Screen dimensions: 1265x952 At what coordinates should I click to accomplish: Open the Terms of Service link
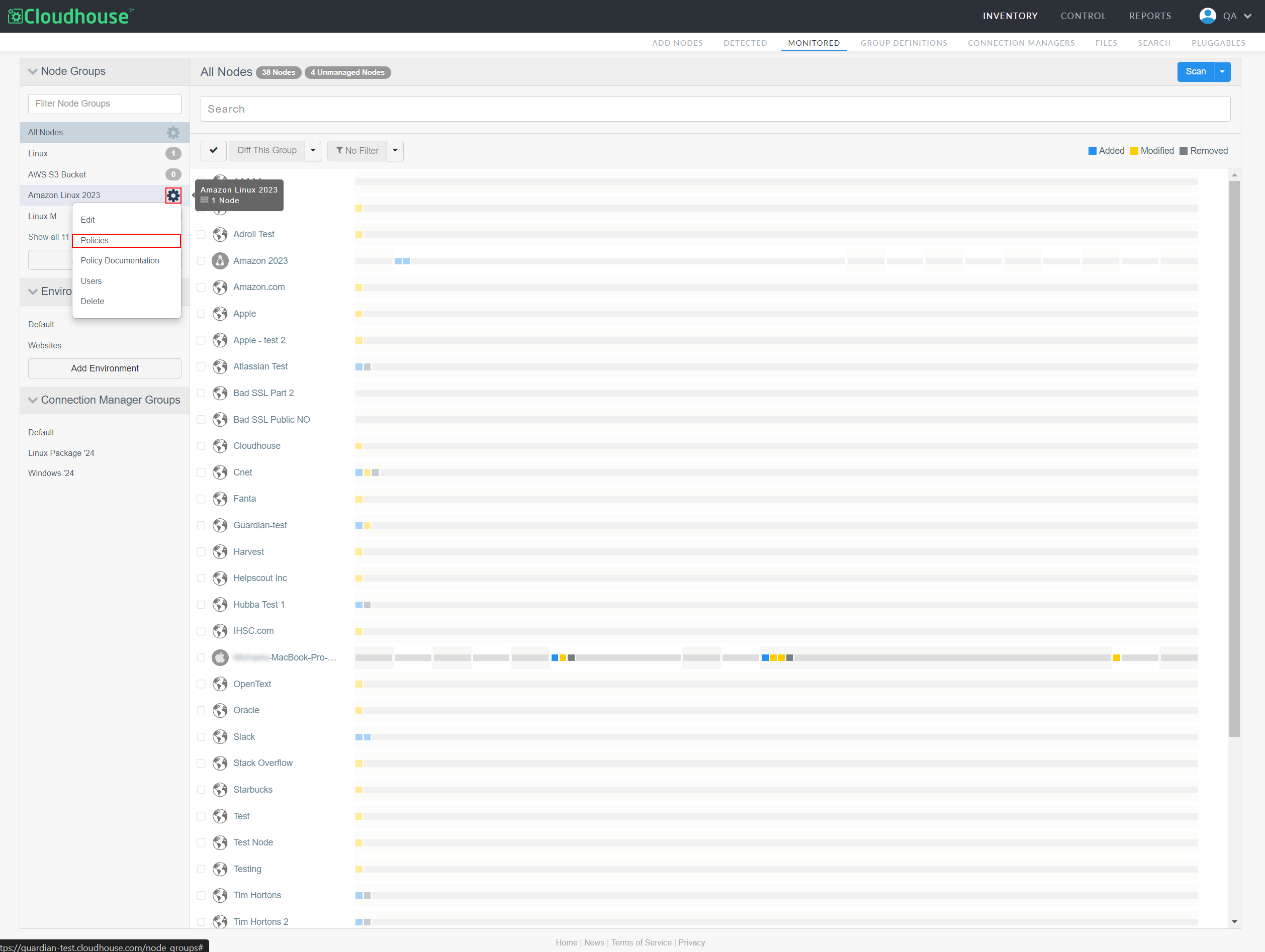[641, 943]
